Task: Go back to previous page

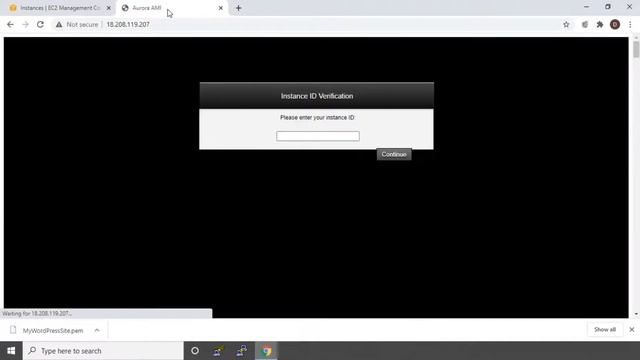Action: pos(10,24)
